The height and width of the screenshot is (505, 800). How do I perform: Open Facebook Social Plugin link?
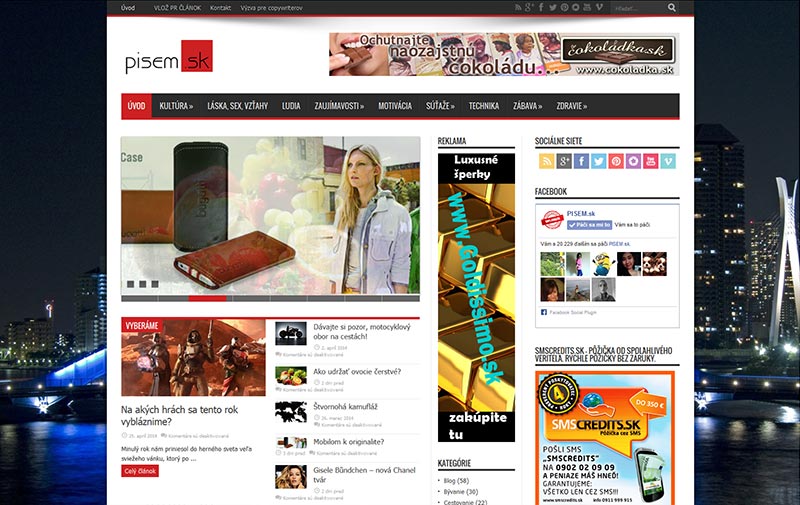tap(572, 312)
